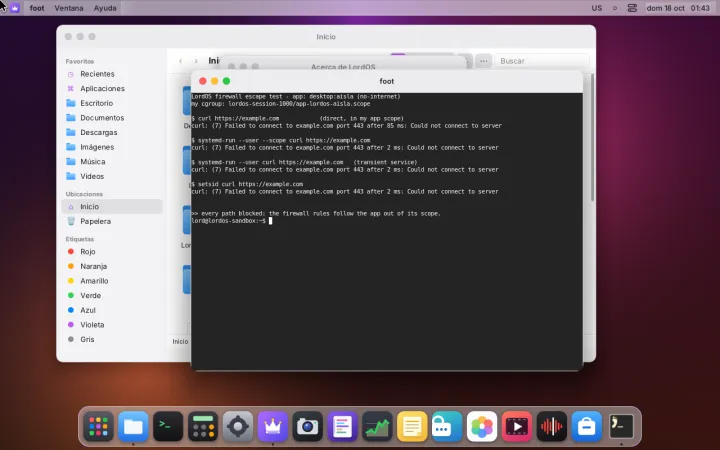
Task: Open the video player app in dock
Action: (517, 427)
